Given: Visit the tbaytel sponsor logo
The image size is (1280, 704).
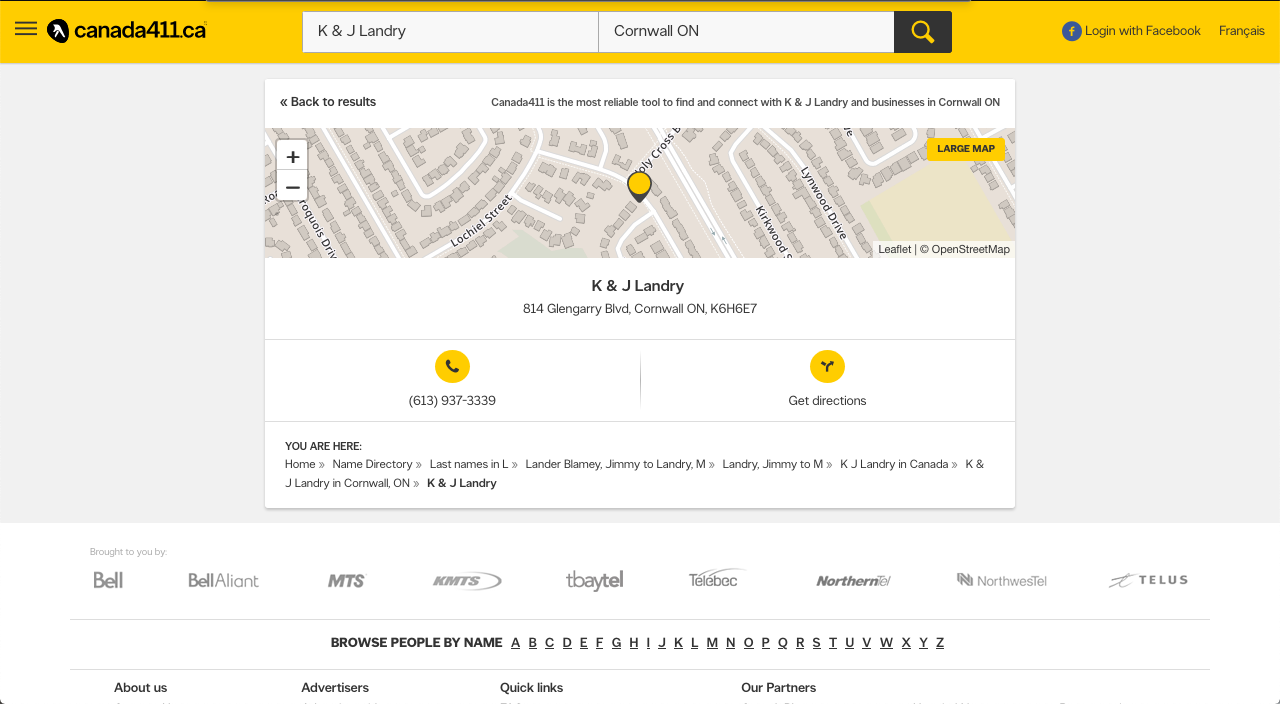Looking at the screenshot, I should (594, 581).
